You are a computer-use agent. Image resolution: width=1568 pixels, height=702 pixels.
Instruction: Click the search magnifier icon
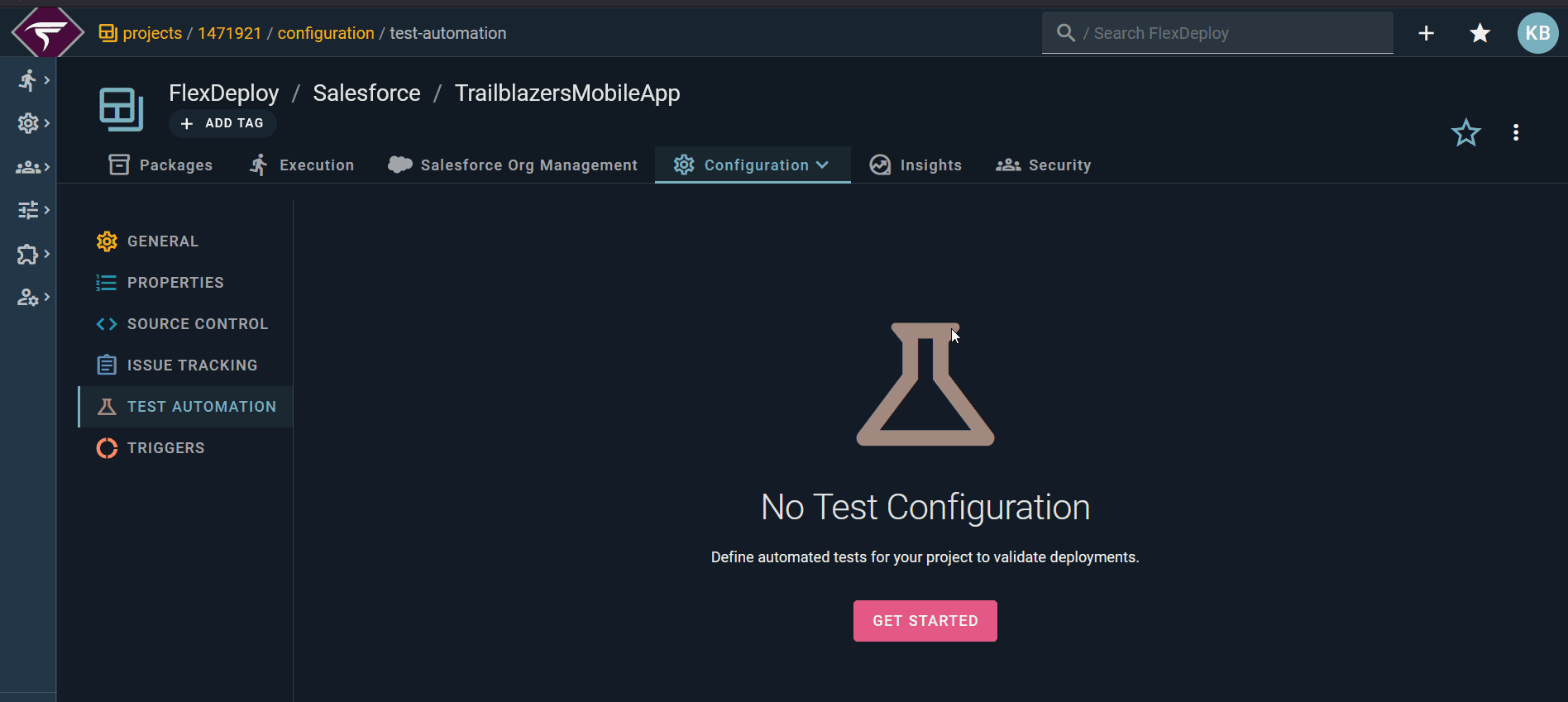(x=1066, y=33)
